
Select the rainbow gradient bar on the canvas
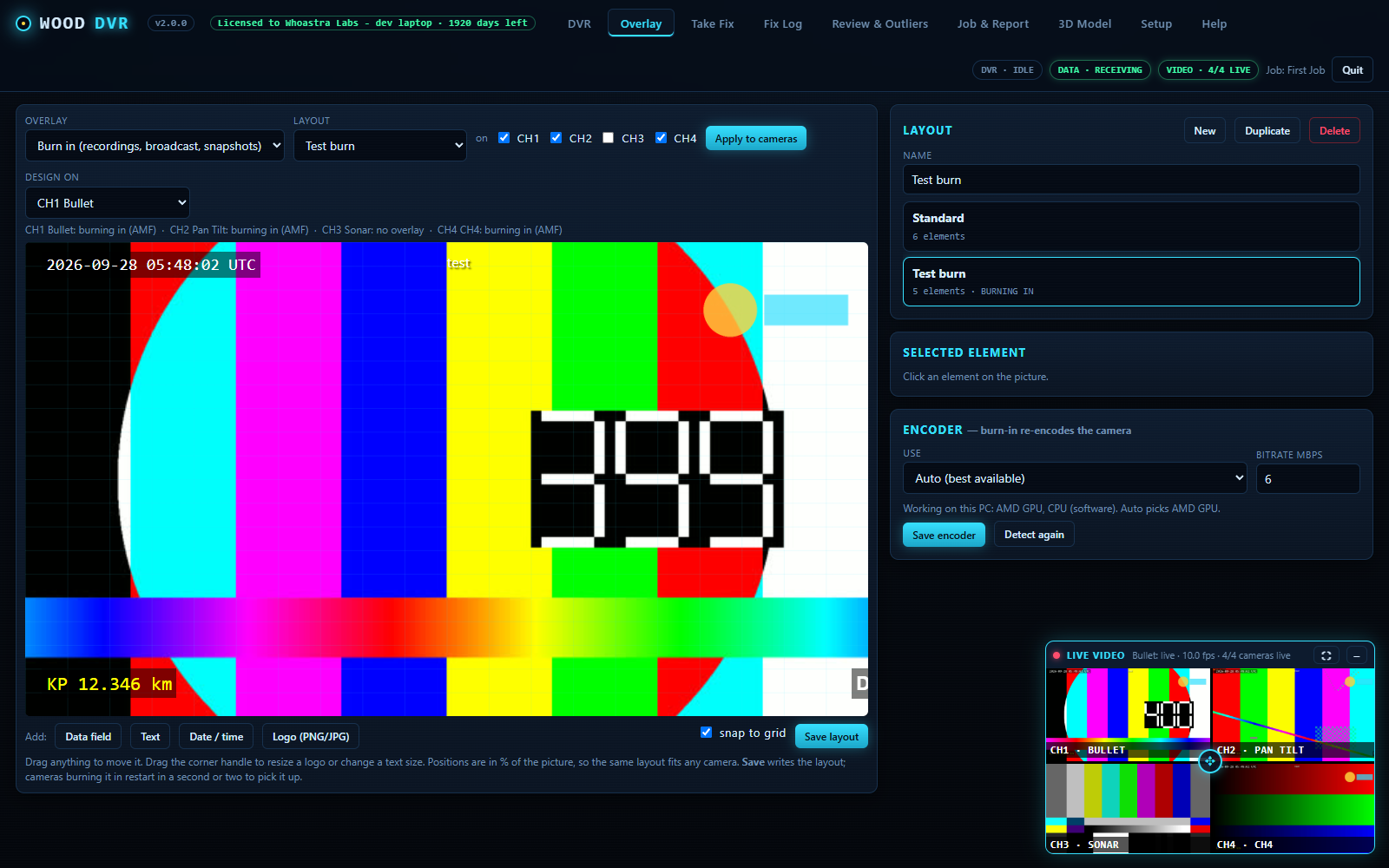point(446,627)
